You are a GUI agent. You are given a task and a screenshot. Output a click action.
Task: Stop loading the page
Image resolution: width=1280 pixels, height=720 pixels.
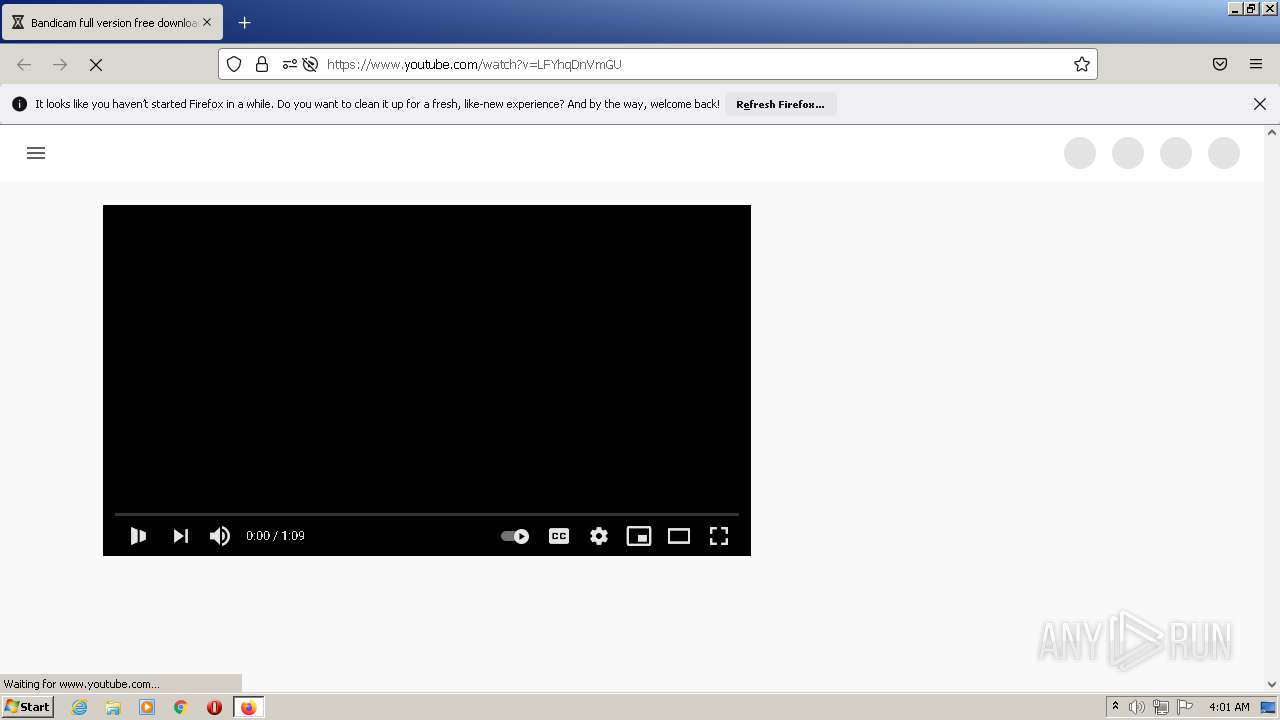click(x=96, y=64)
